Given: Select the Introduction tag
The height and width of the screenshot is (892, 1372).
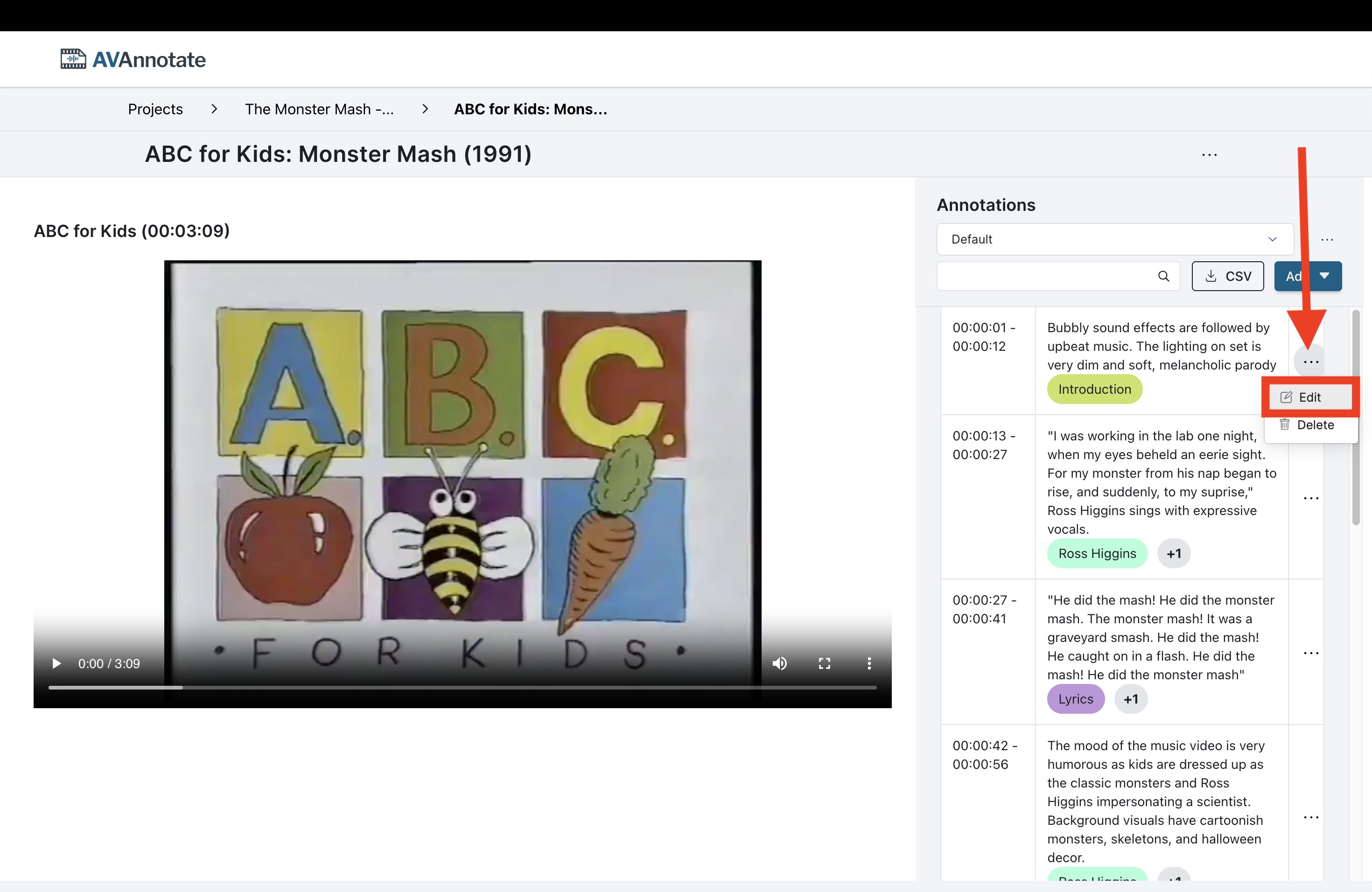Looking at the screenshot, I should tap(1094, 390).
